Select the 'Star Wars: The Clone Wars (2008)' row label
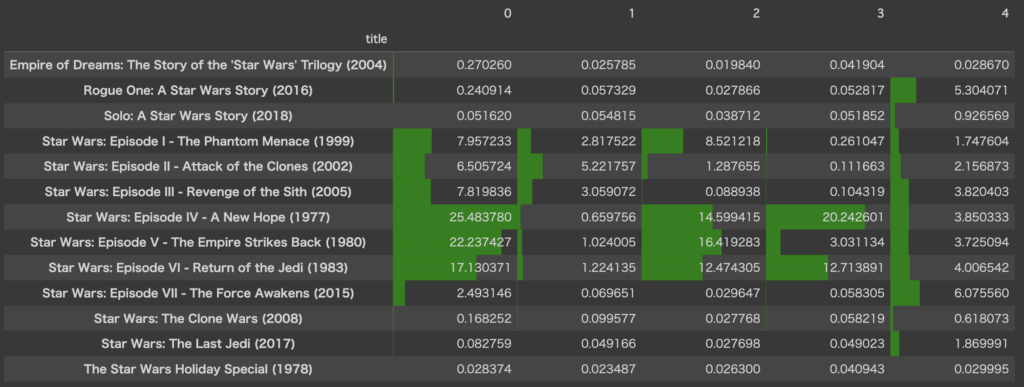Image resolution: width=1024 pixels, height=387 pixels. [198, 318]
